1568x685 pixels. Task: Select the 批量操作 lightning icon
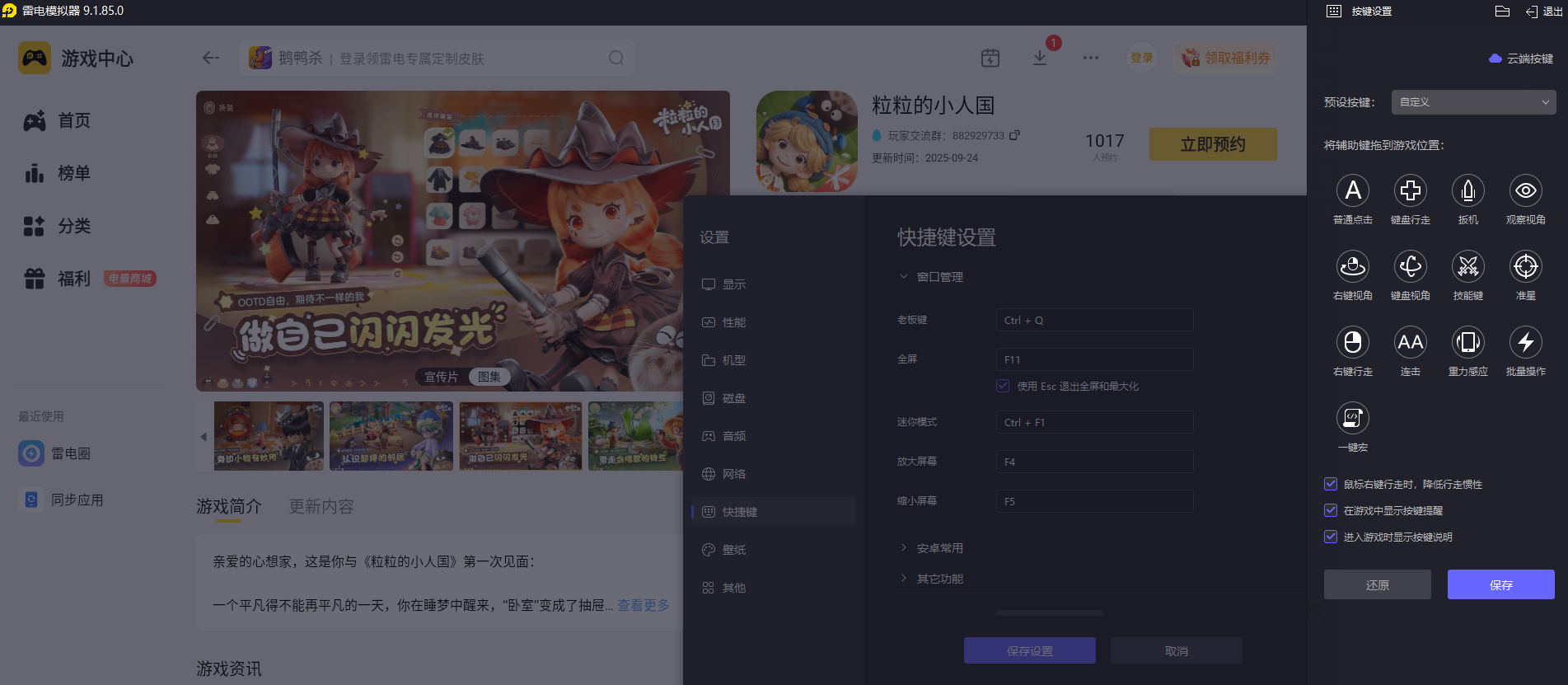pos(1525,342)
